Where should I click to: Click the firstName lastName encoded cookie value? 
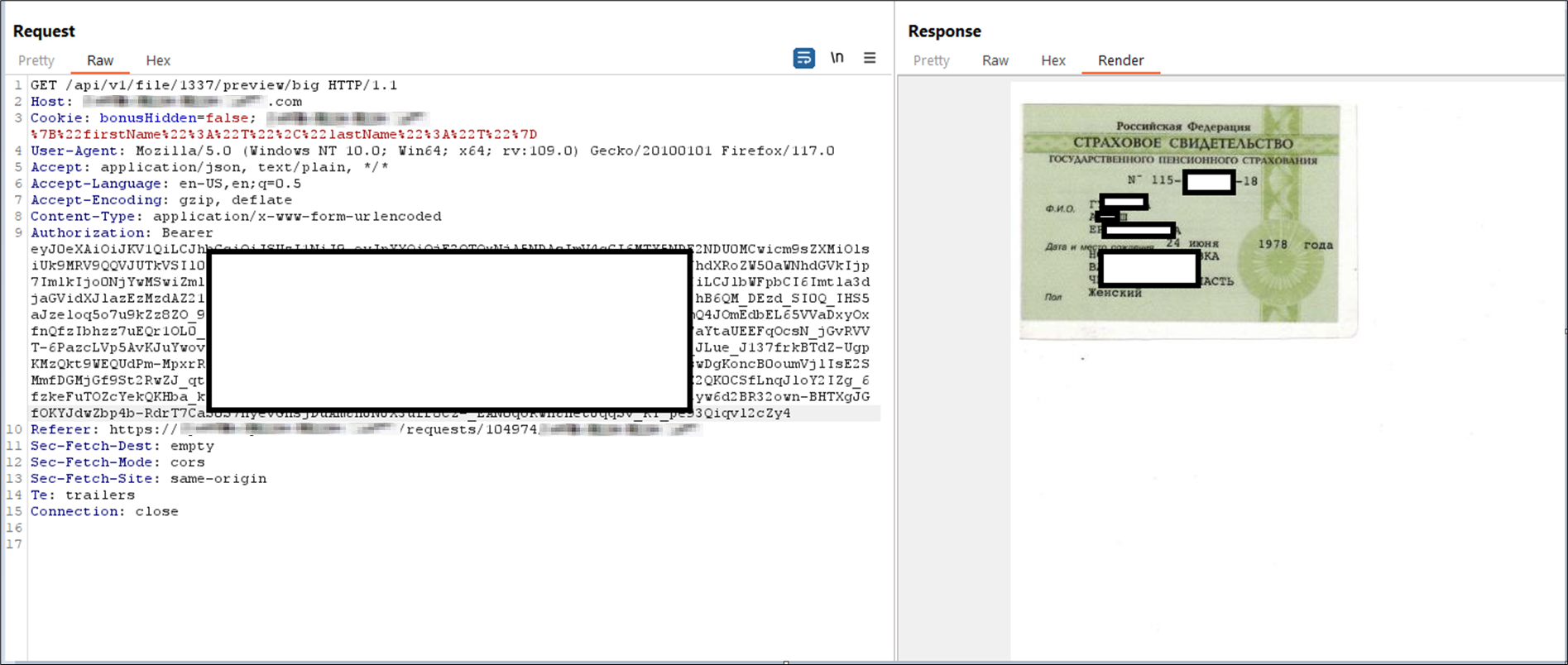coord(284,134)
